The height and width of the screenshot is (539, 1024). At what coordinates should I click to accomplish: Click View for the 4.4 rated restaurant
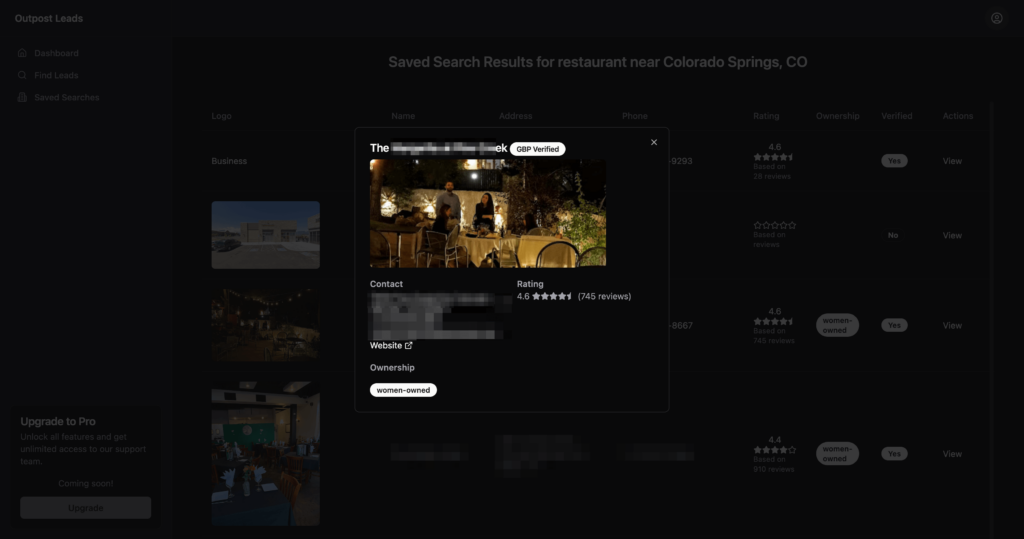coord(952,454)
